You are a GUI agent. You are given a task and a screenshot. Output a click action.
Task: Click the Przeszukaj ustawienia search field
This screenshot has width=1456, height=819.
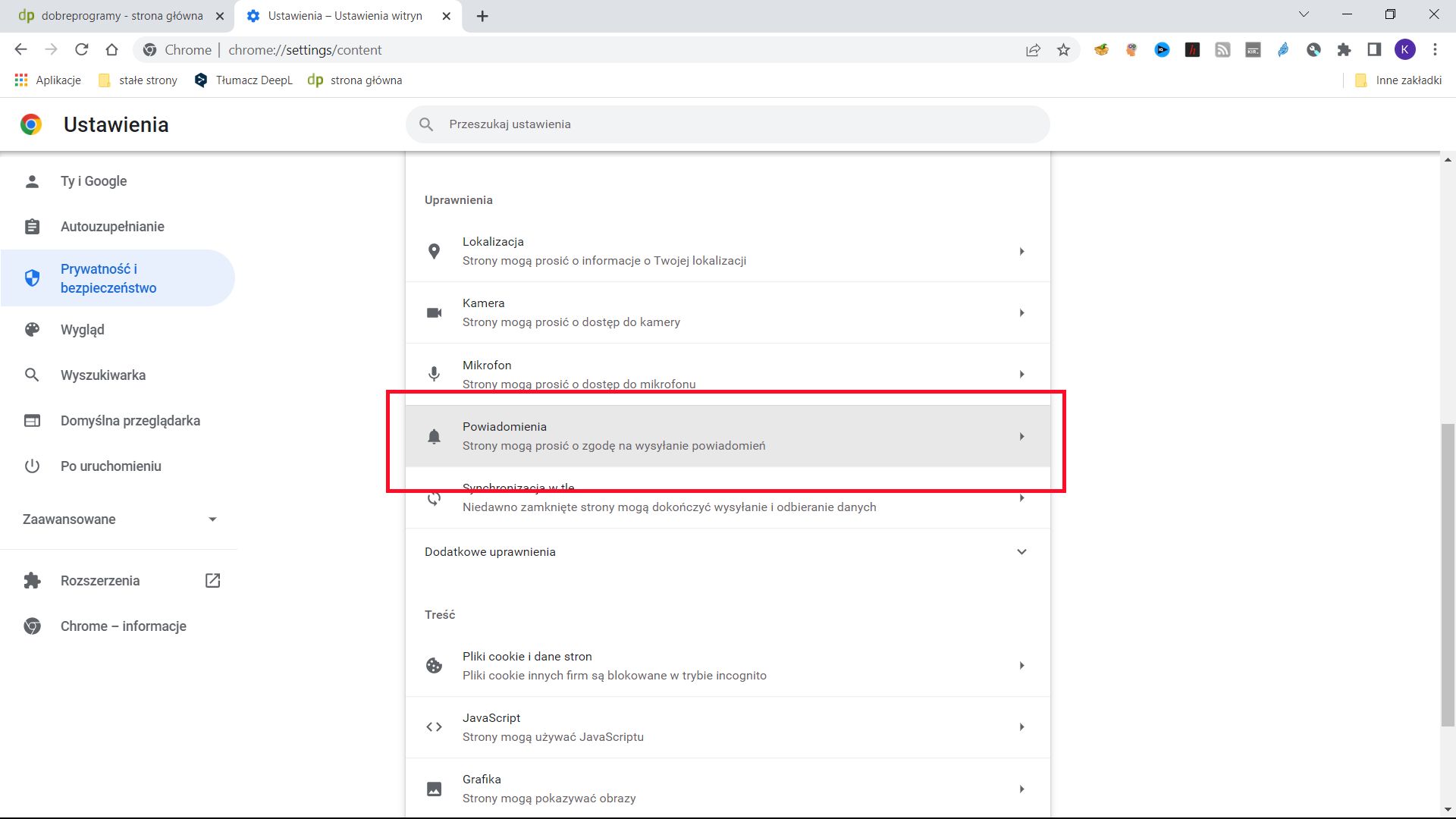(x=726, y=124)
